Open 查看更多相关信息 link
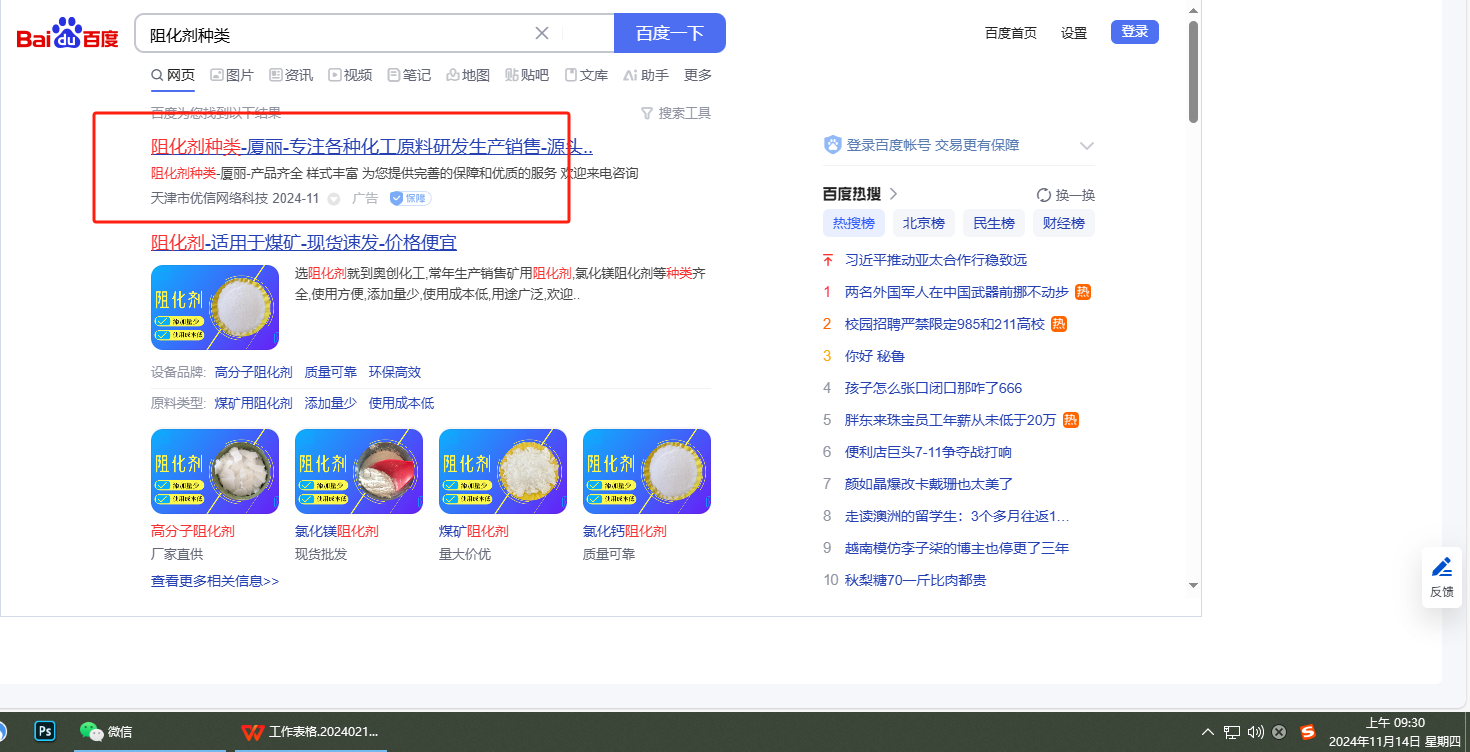 pyautogui.click(x=215, y=581)
